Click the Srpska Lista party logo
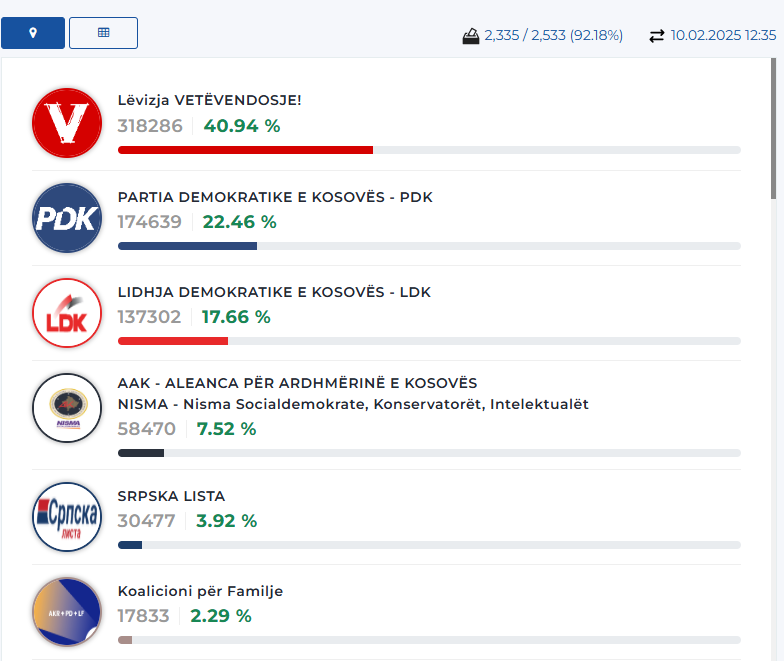784x661 pixels. (x=67, y=516)
